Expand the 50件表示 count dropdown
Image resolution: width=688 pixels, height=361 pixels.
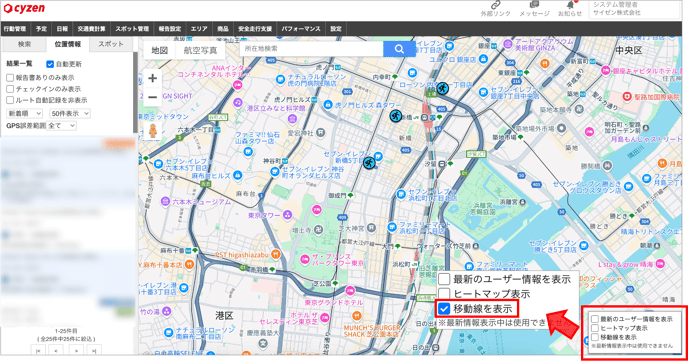[70, 114]
